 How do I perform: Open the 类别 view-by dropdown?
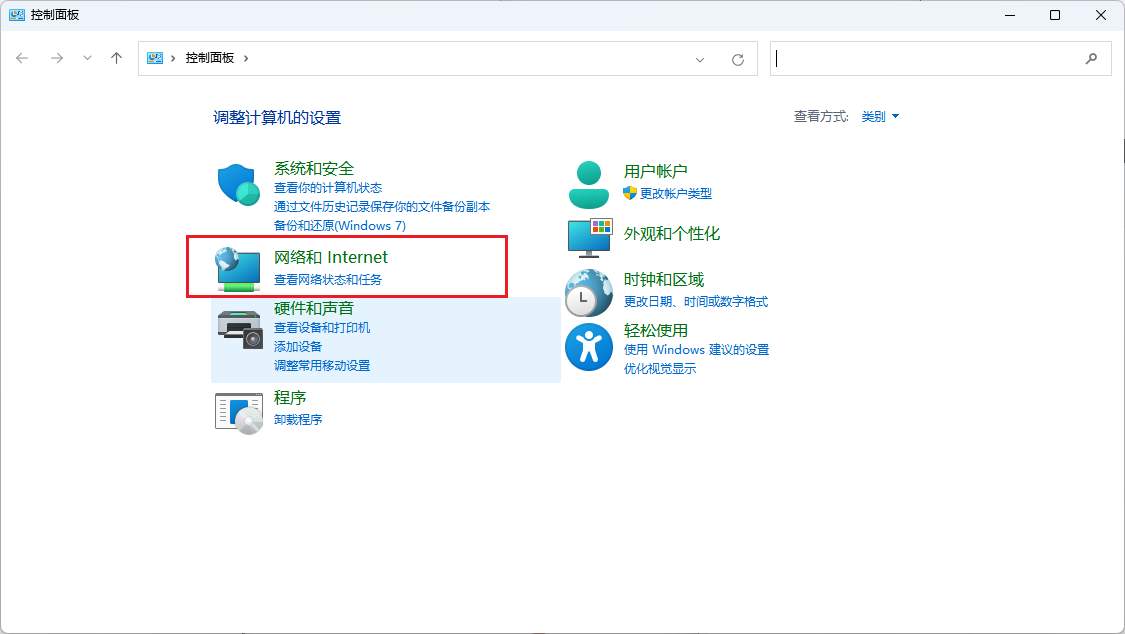coord(880,117)
